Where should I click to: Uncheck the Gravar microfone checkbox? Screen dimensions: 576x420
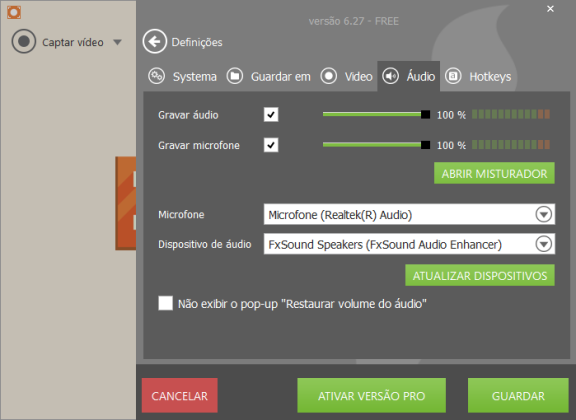click(x=271, y=145)
